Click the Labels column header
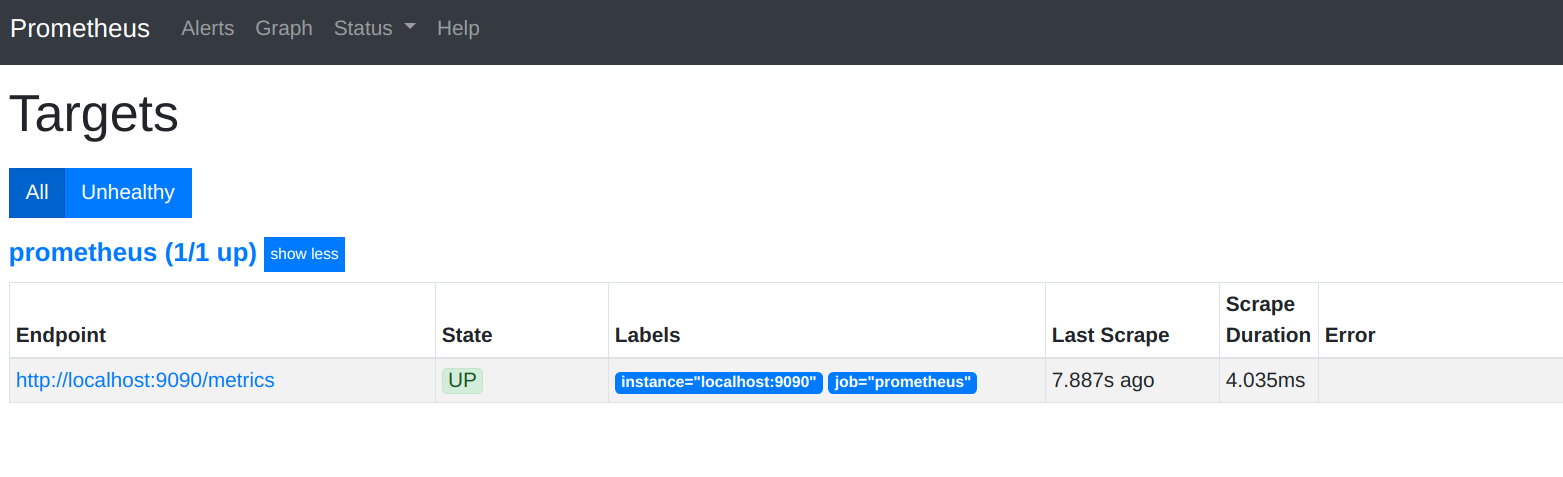Viewport: 1563px width, 477px height. pos(647,335)
